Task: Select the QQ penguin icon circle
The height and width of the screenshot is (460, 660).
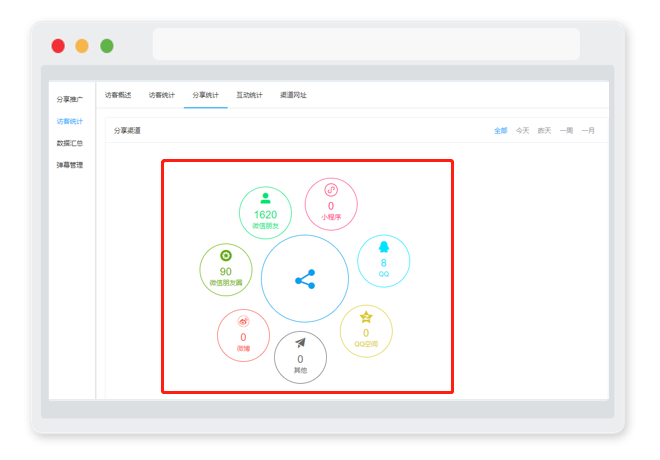Action: pyautogui.click(x=383, y=261)
